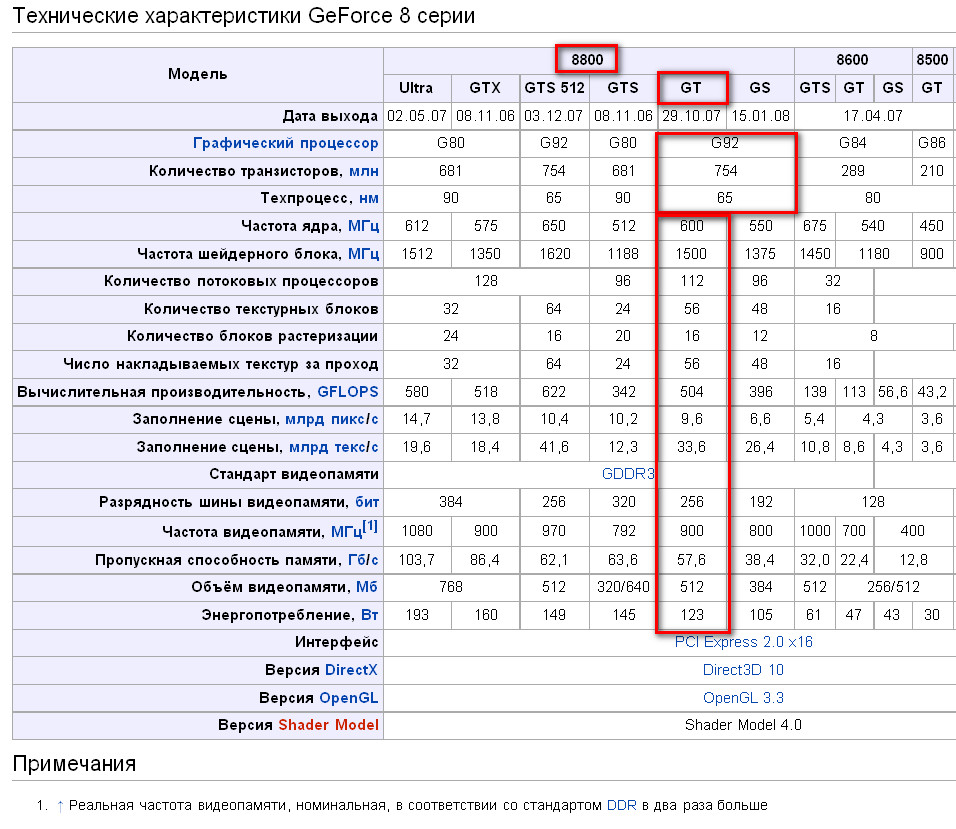956x829 pixels.
Task: Click МГц link in Частота ядра row
Action: tap(363, 226)
